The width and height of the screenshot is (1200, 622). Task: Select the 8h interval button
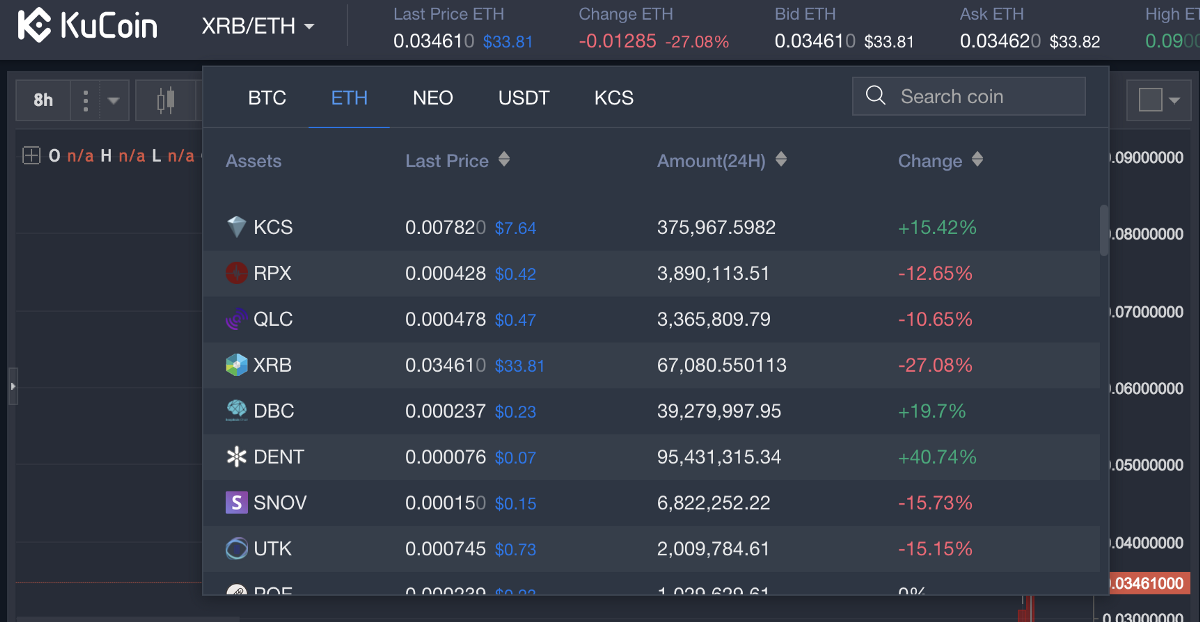pos(43,100)
